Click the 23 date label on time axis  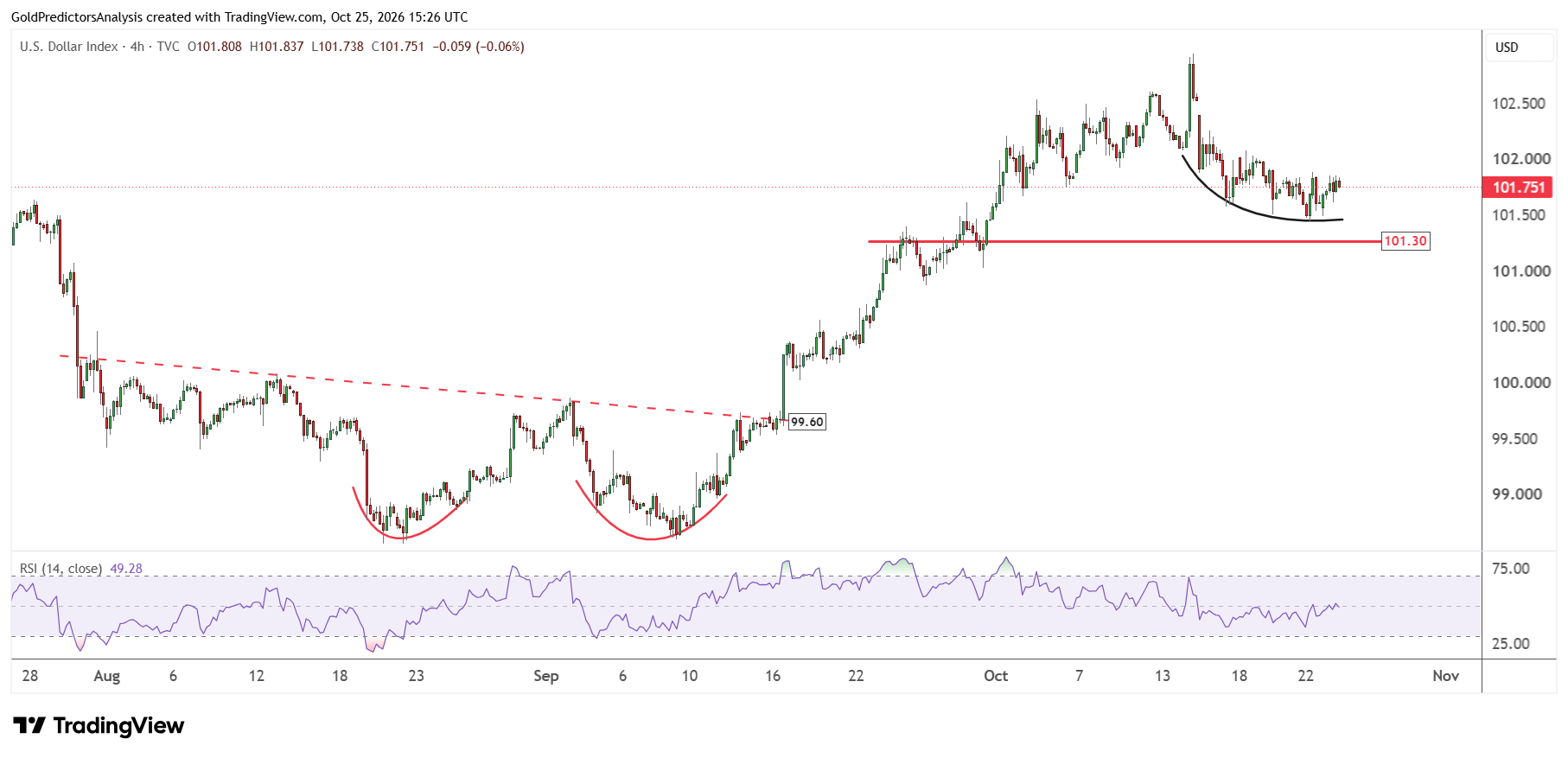[417, 676]
